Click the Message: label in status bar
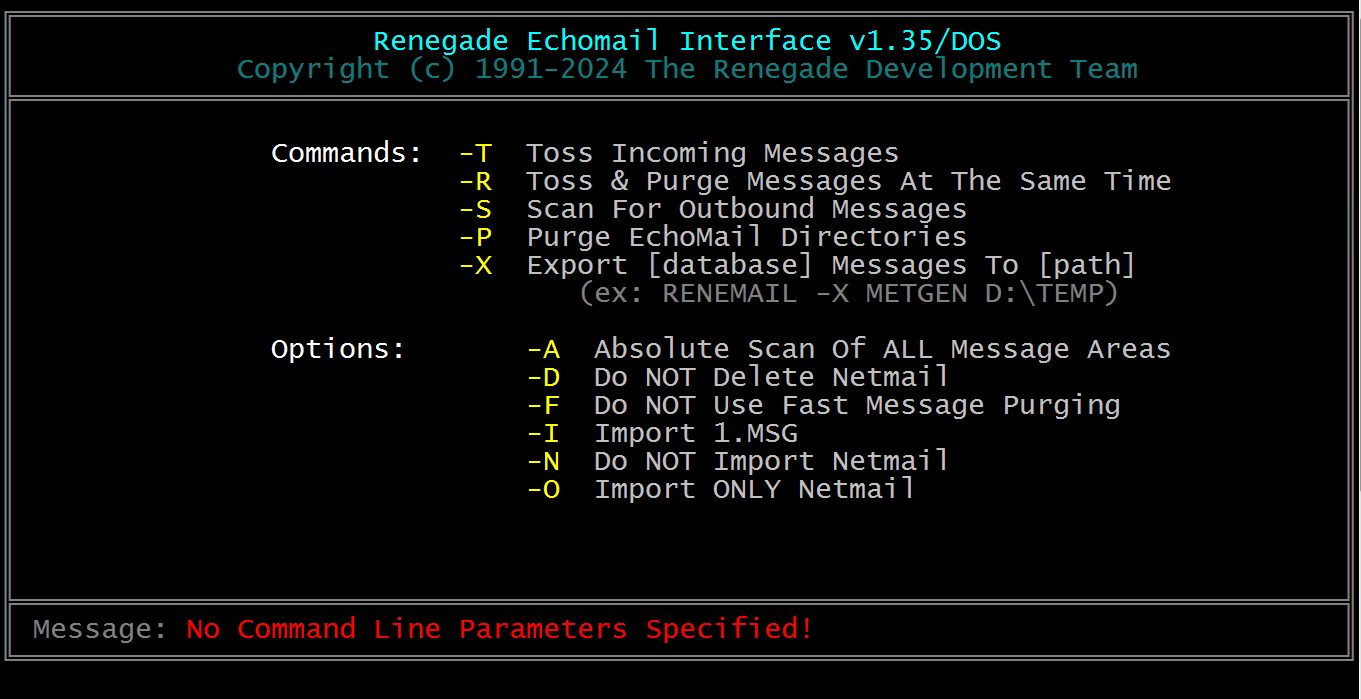 click(x=101, y=629)
